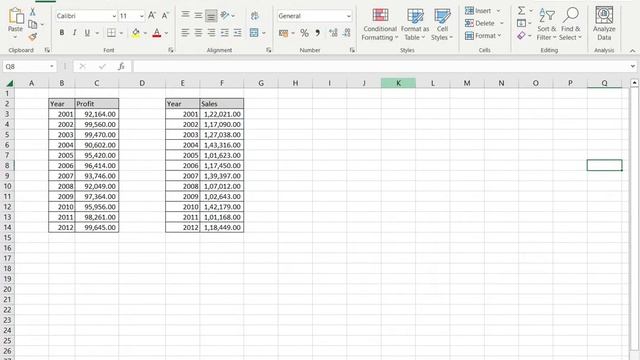The height and width of the screenshot is (360, 640).
Task: Click the Decrease Indent icon
Action: 224,33
